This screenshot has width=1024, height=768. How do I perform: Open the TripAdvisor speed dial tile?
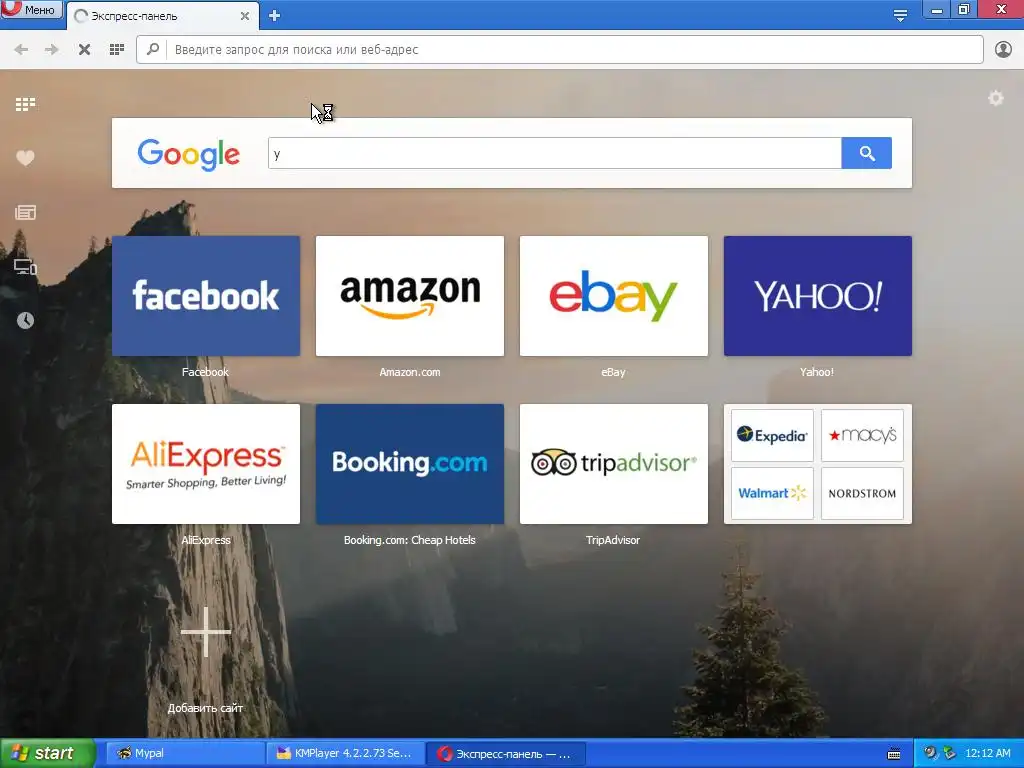pos(613,464)
